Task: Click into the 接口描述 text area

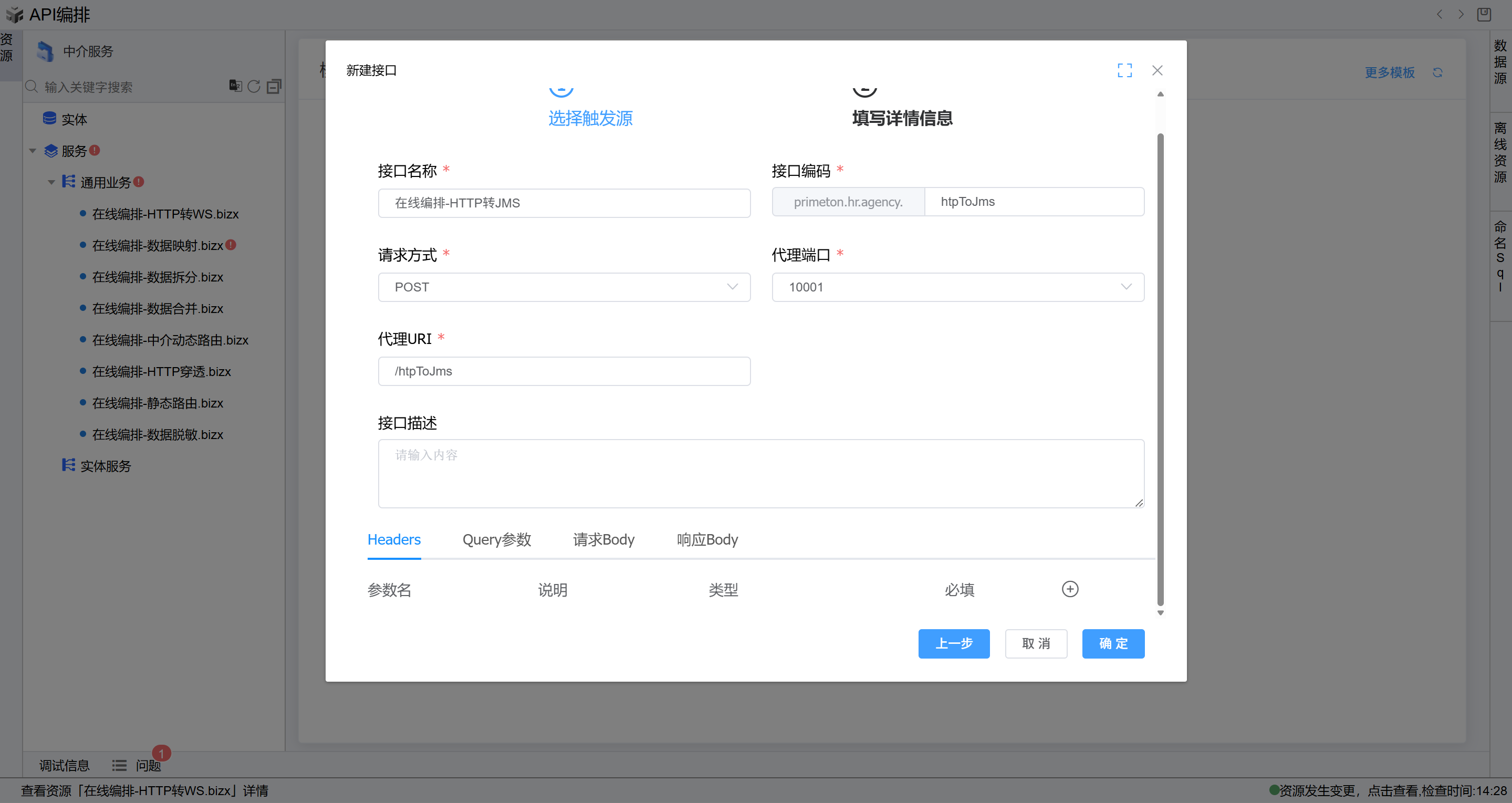Action: coord(760,473)
